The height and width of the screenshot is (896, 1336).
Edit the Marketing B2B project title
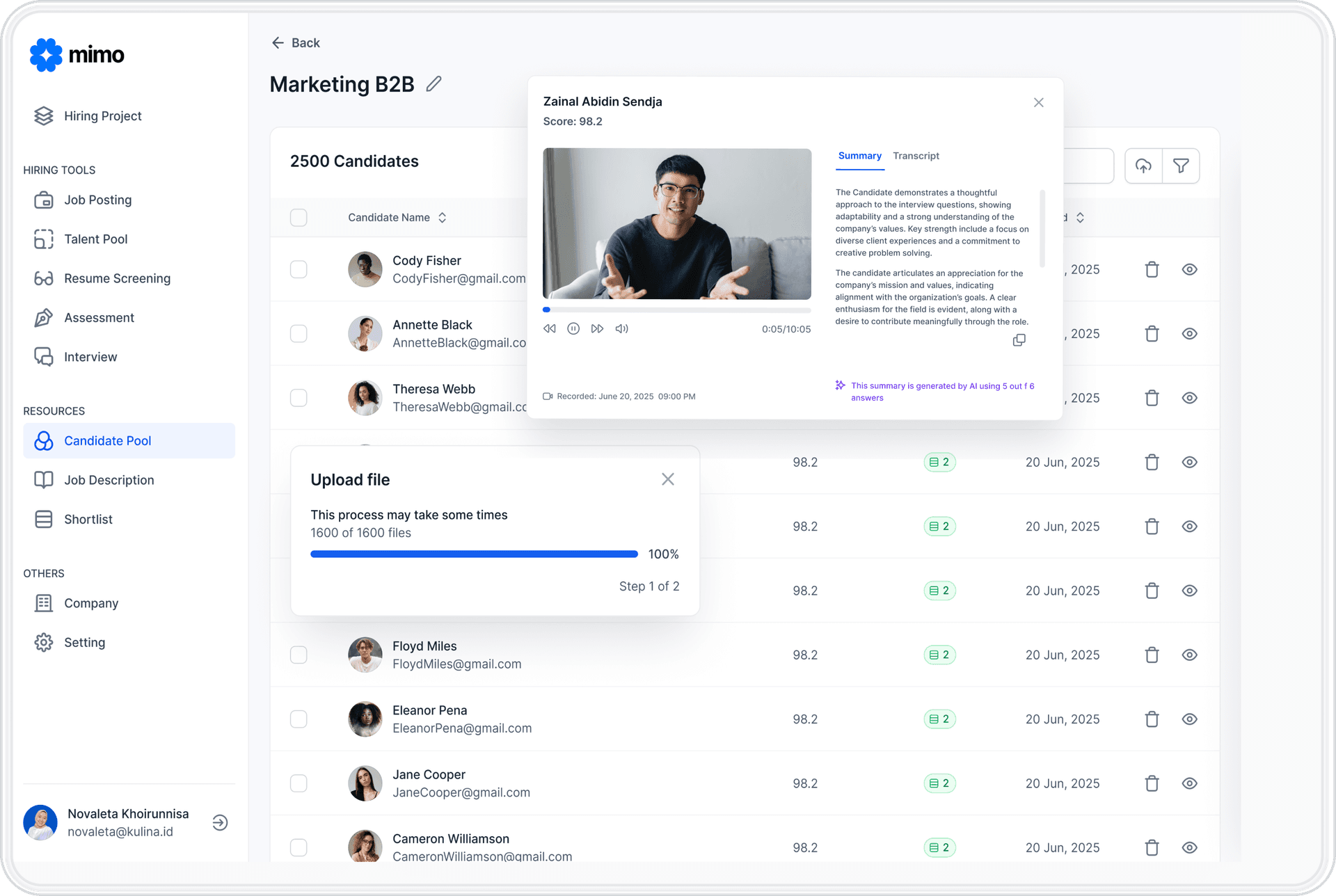(433, 83)
